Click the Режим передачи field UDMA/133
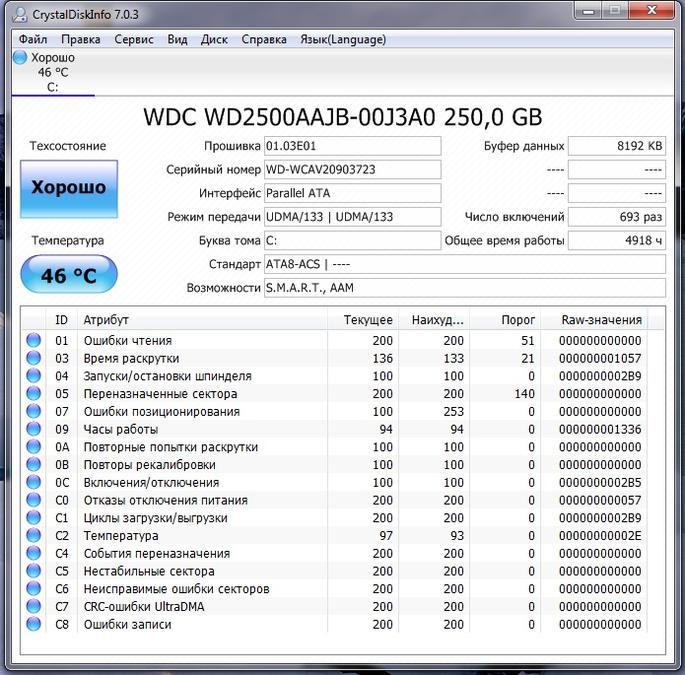Image resolution: width=685 pixels, height=675 pixels. 353,217
